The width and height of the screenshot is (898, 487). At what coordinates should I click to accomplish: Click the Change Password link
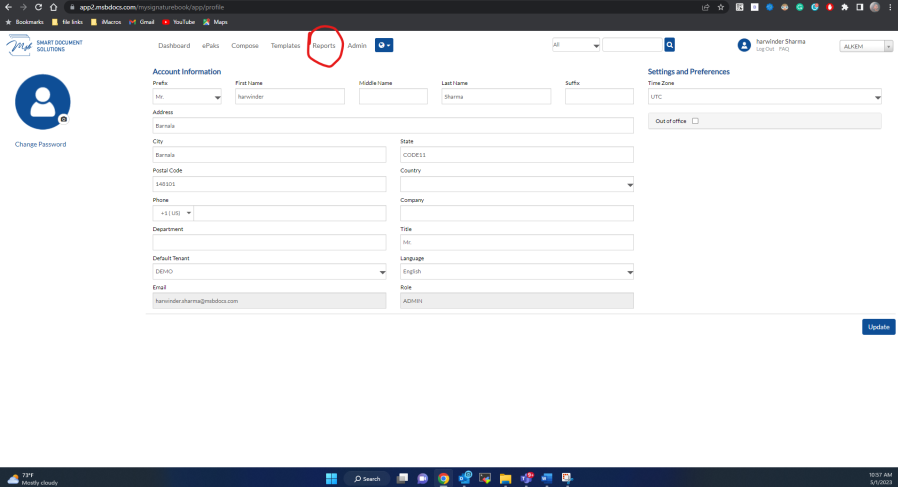[x=40, y=144]
